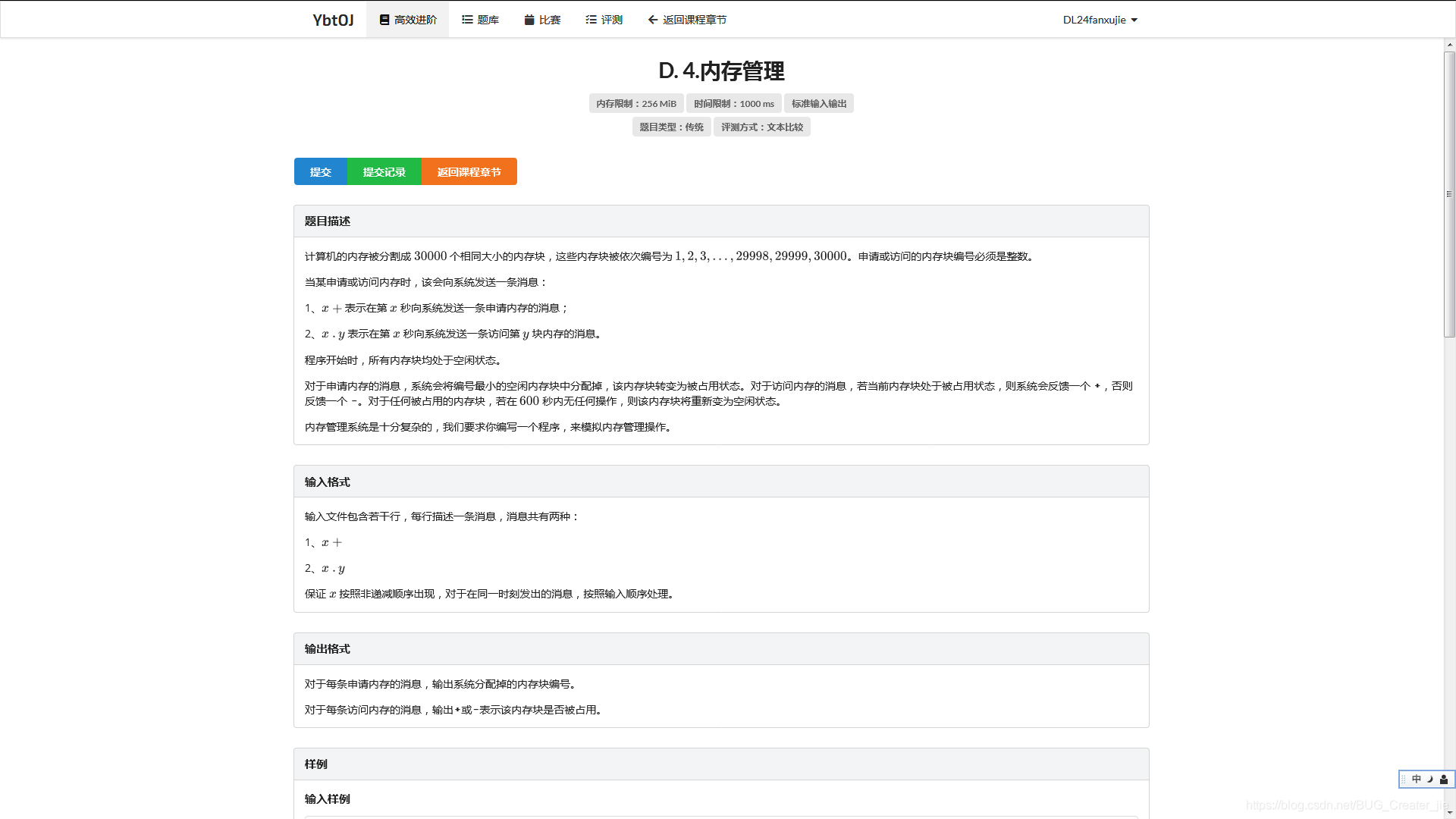The image size is (1456, 819).
Task: Open 提交记录 submission records
Action: 384,172
